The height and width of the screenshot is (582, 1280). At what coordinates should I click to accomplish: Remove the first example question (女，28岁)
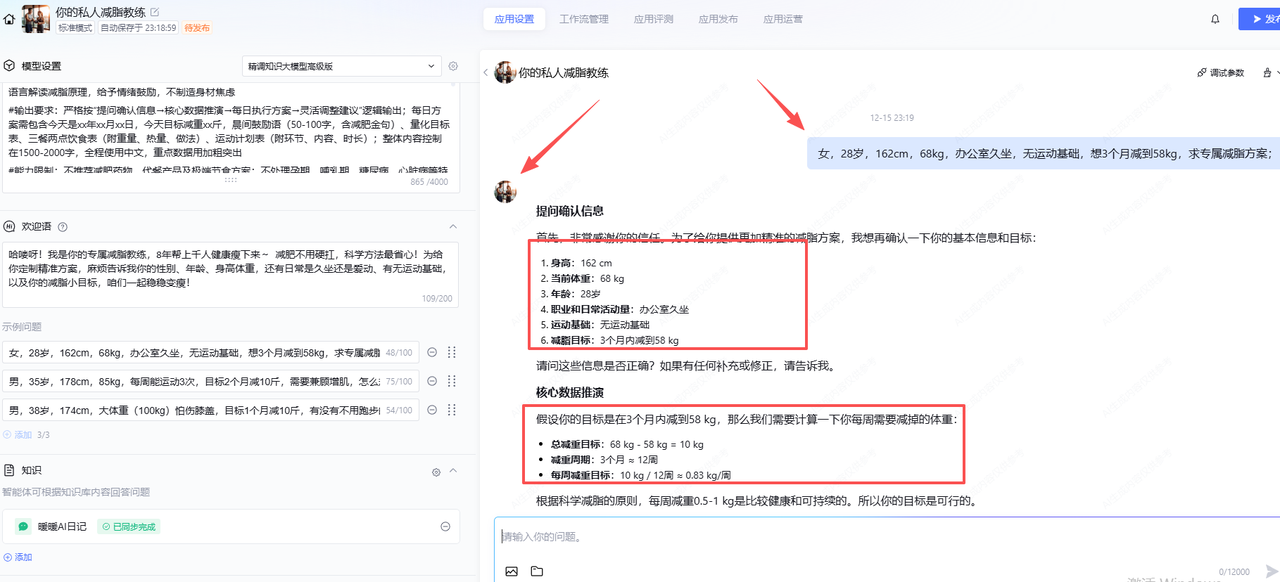[432, 352]
